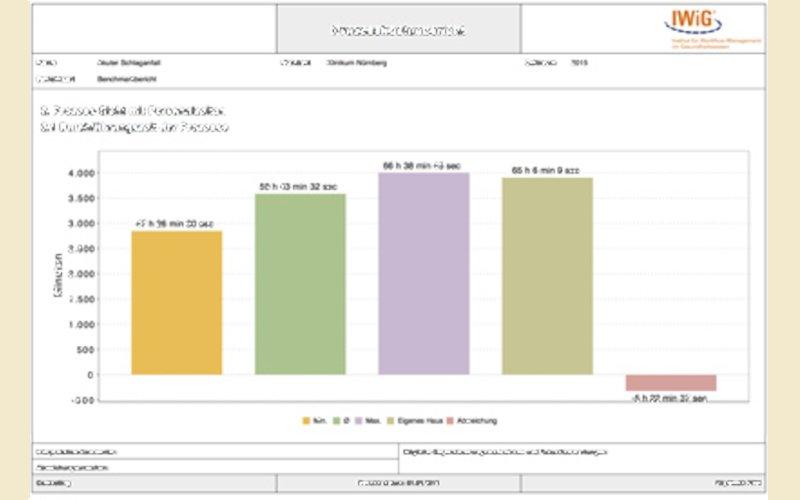Screen dimensions: 800x500
Task: Select the purple Max. bar
Action: pos(423,273)
